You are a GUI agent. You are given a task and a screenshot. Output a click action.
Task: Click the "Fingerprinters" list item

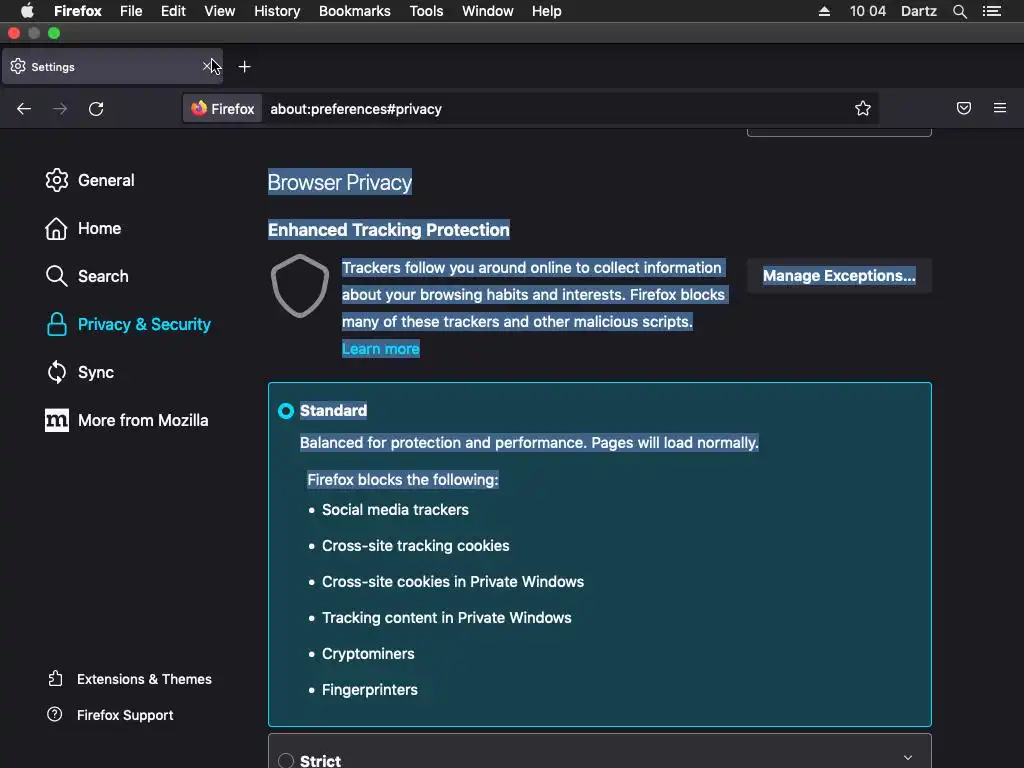(370, 690)
